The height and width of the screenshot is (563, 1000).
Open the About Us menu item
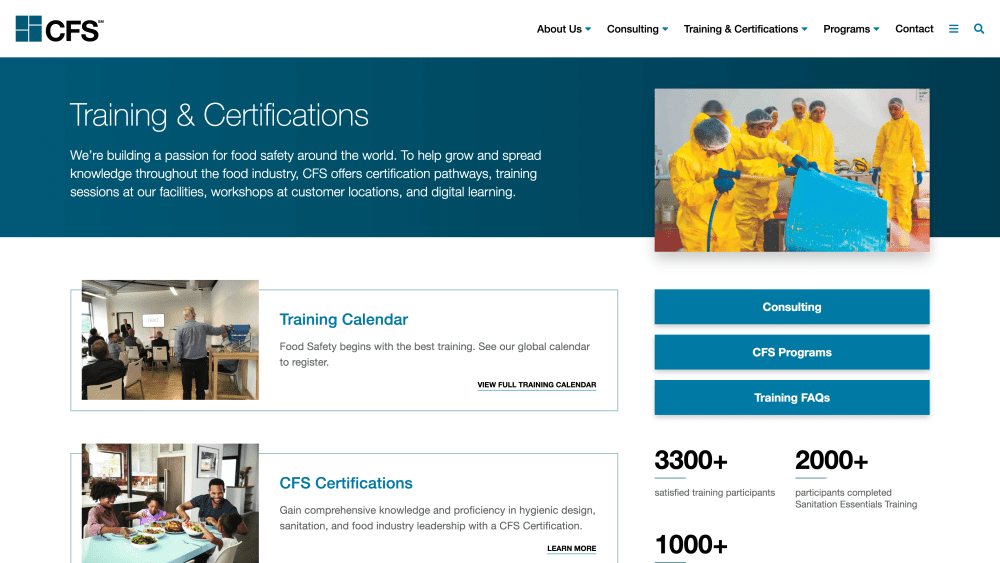point(559,29)
